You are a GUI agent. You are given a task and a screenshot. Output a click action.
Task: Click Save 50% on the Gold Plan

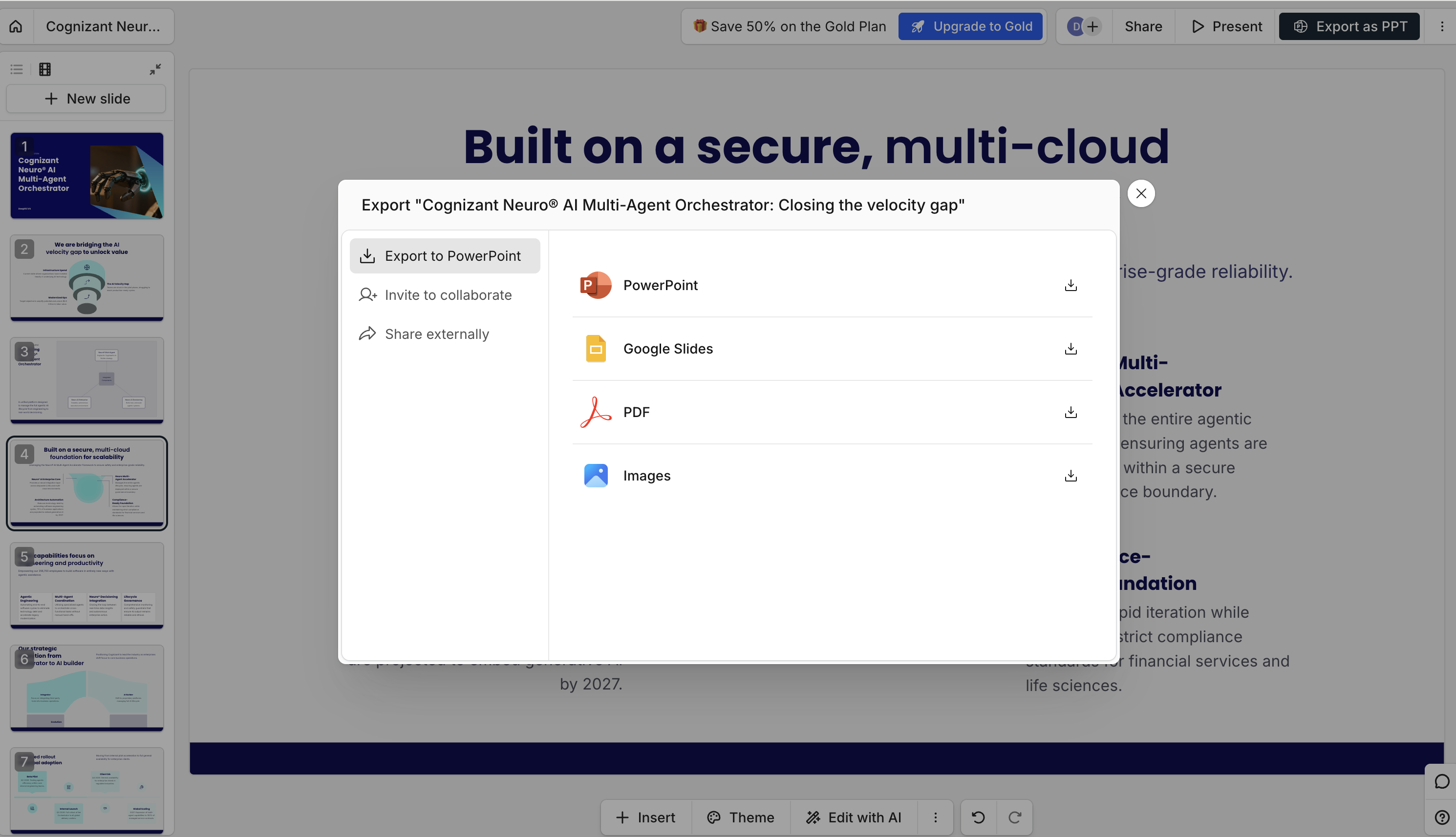(x=790, y=26)
